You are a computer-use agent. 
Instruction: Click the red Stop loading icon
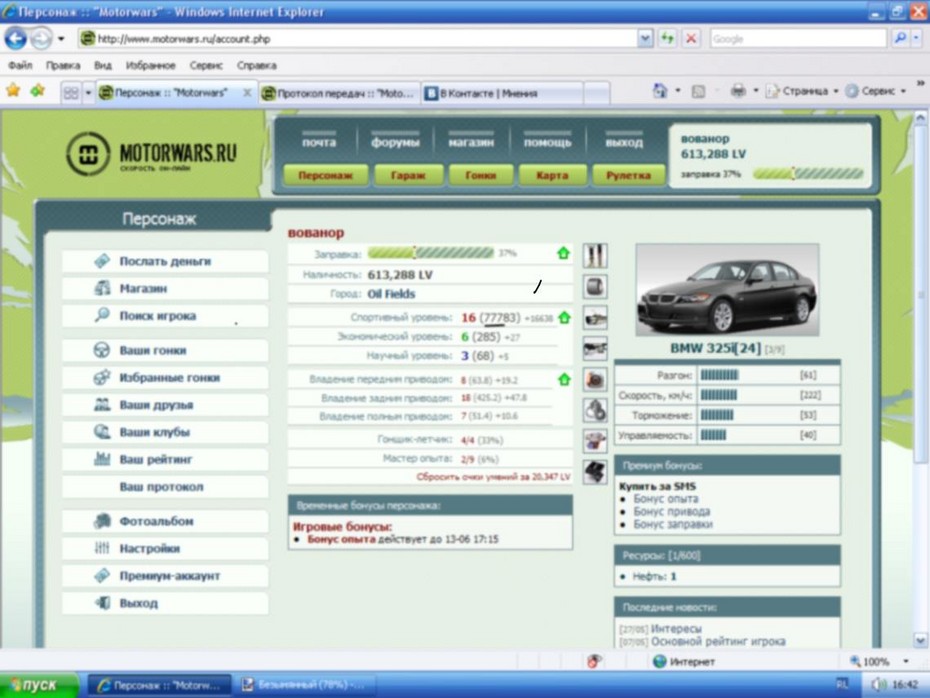[691, 39]
